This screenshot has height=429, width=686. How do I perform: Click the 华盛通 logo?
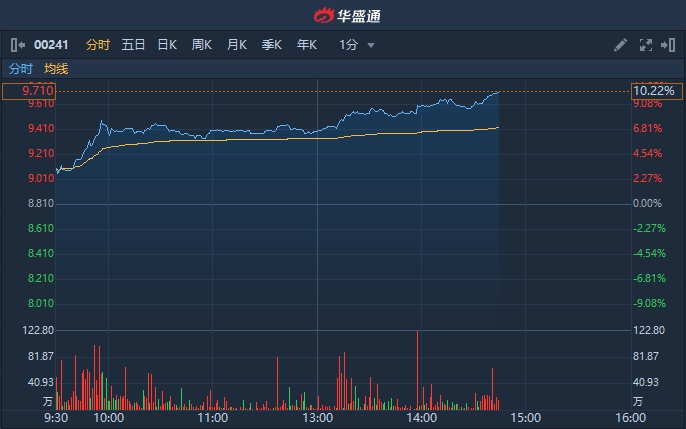pyautogui.click(x=343, y=15)
